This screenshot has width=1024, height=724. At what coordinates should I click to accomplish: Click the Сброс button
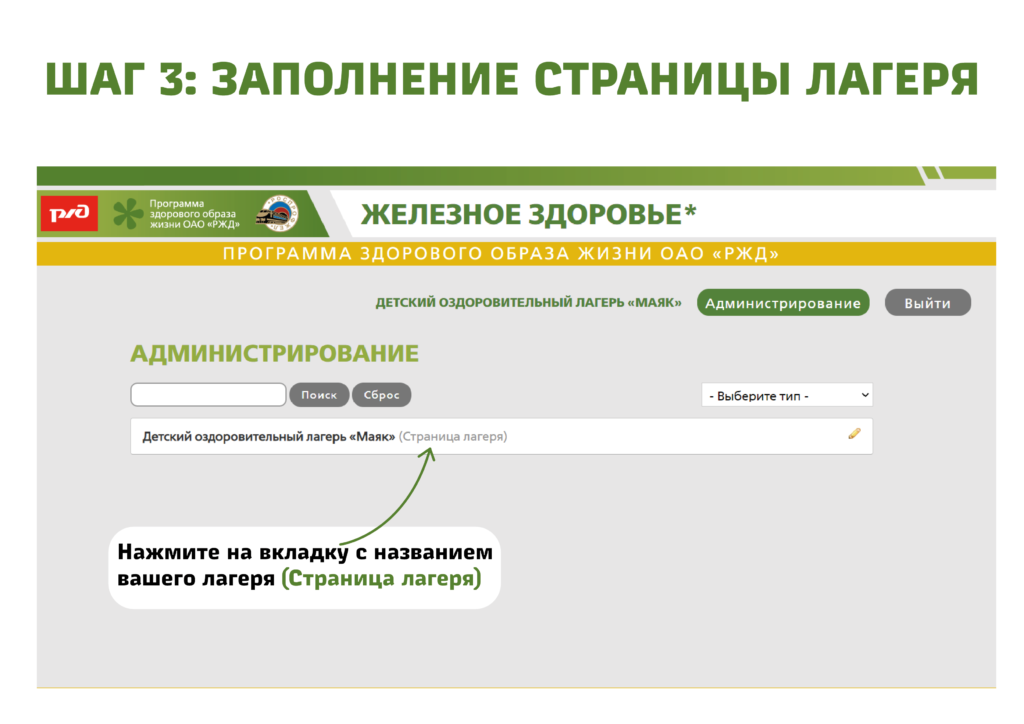381,395
